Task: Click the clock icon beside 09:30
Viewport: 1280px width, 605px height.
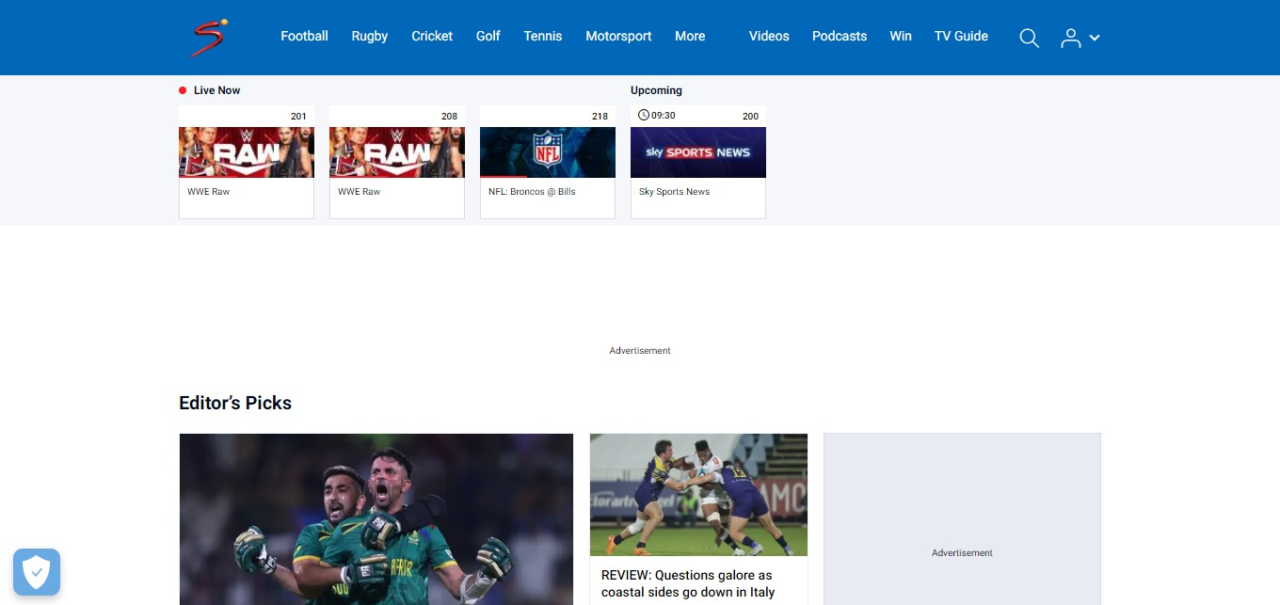Action: pos(644,115)
